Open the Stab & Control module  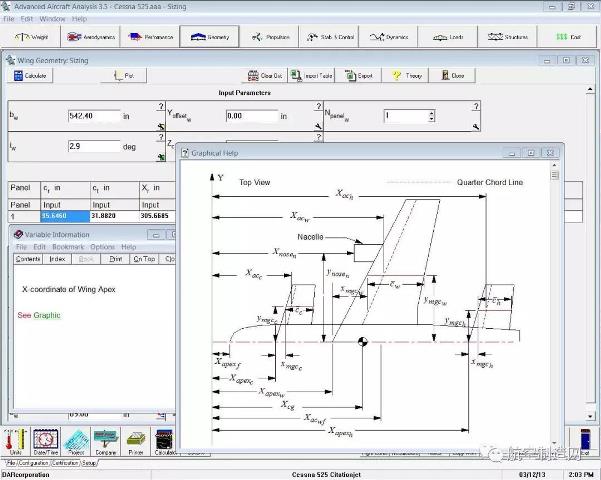(x=330, y=37)
